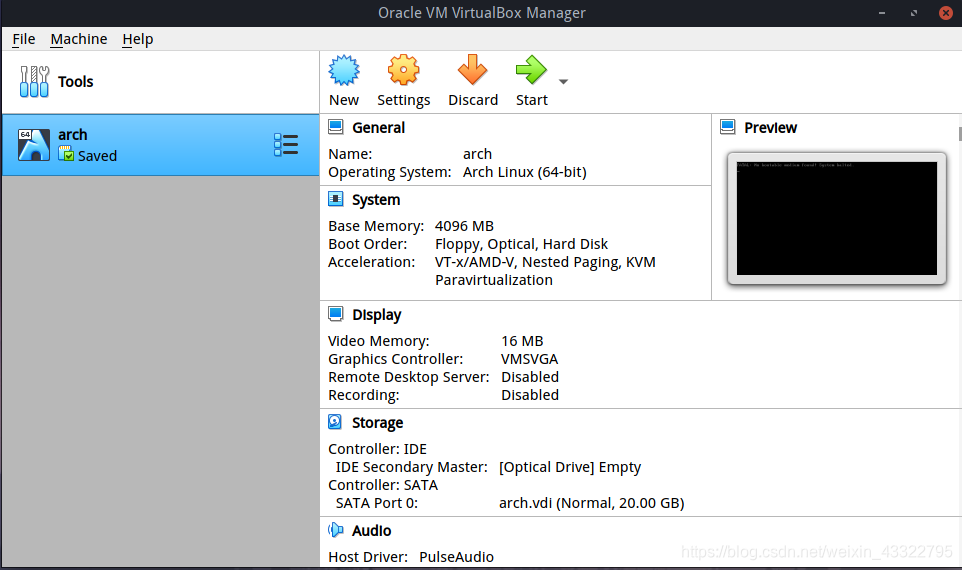Minimize the VirtualBox Manager window
Screen dimensions: 962x570
[882, 13]
